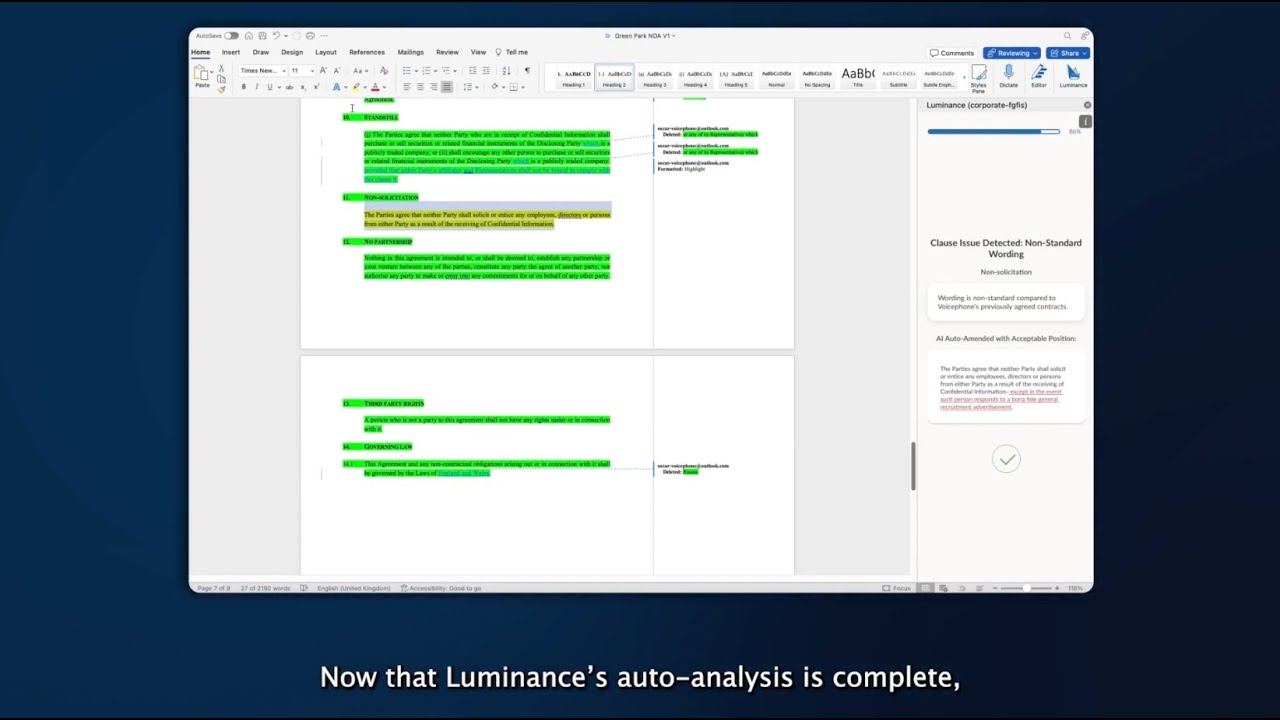1280x720 pixels.
Task: Click the Clear Formatting icon
Action: coord(384,71)
